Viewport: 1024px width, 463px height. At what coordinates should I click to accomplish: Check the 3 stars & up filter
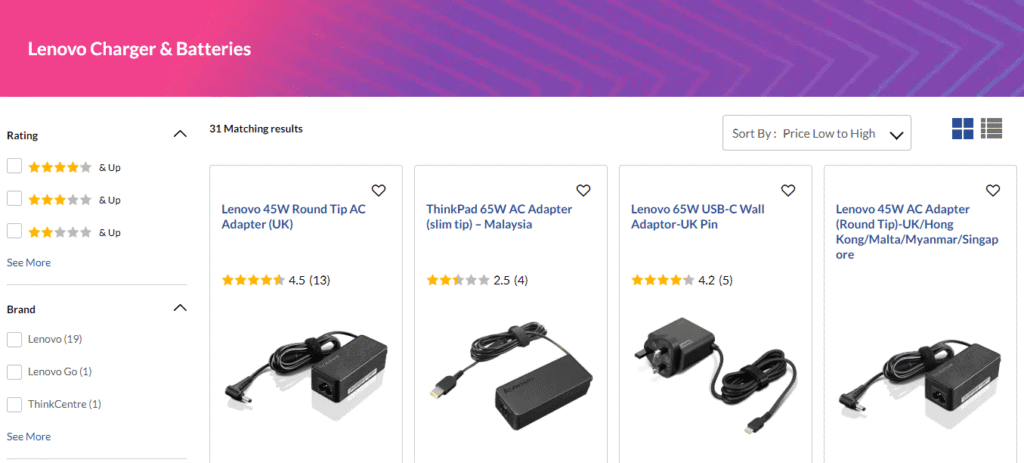click(15, 199)
